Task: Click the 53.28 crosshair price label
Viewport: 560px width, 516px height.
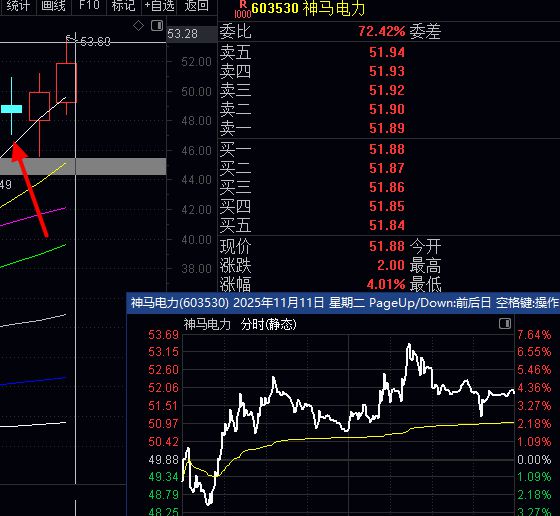Action: click(182, 34)
